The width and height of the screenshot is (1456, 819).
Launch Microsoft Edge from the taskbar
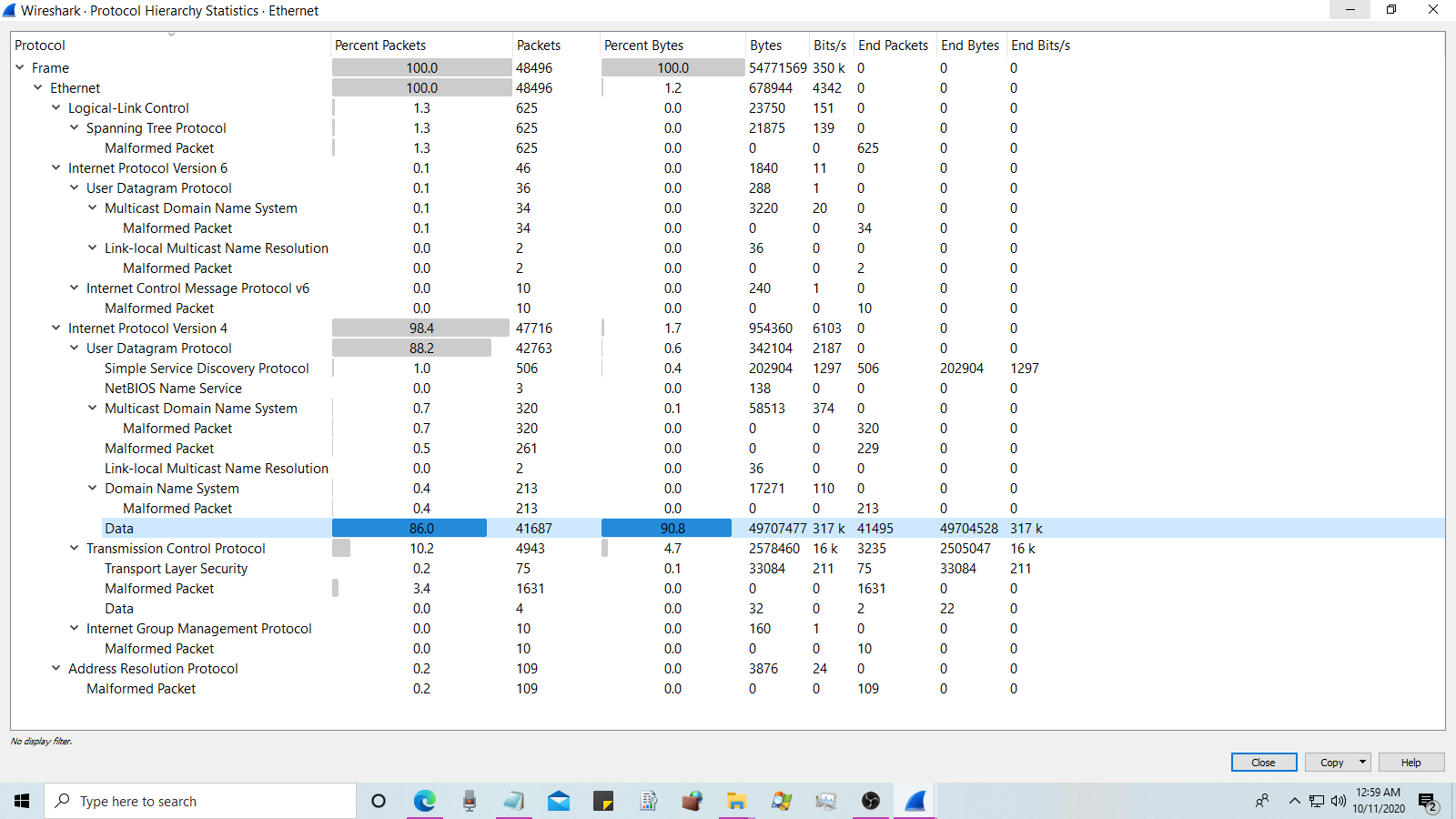click(x=424, y=801)
